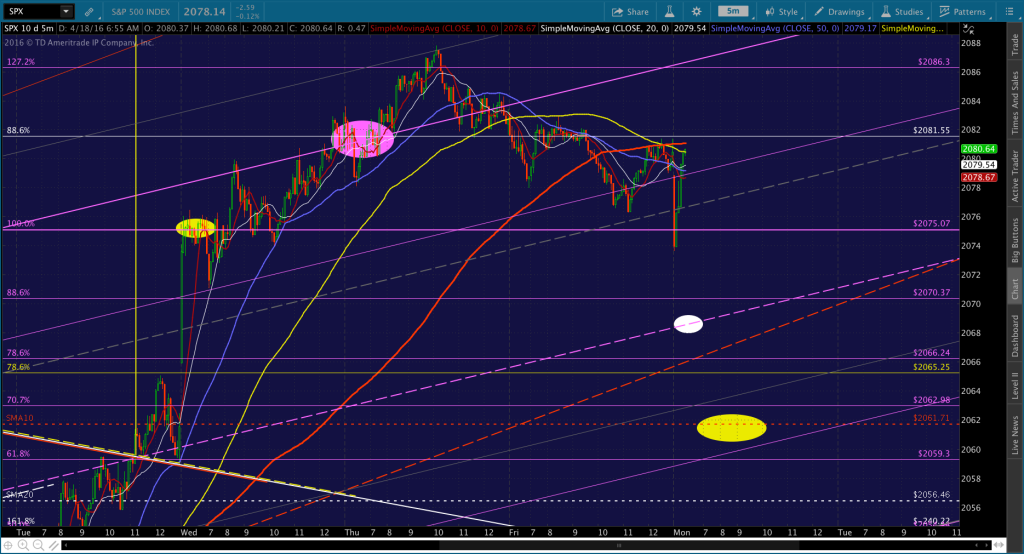Click the expand time axis icon at bottom right
The width and height of the screenshot is (1024, 554).
[x=1001, y=545]
